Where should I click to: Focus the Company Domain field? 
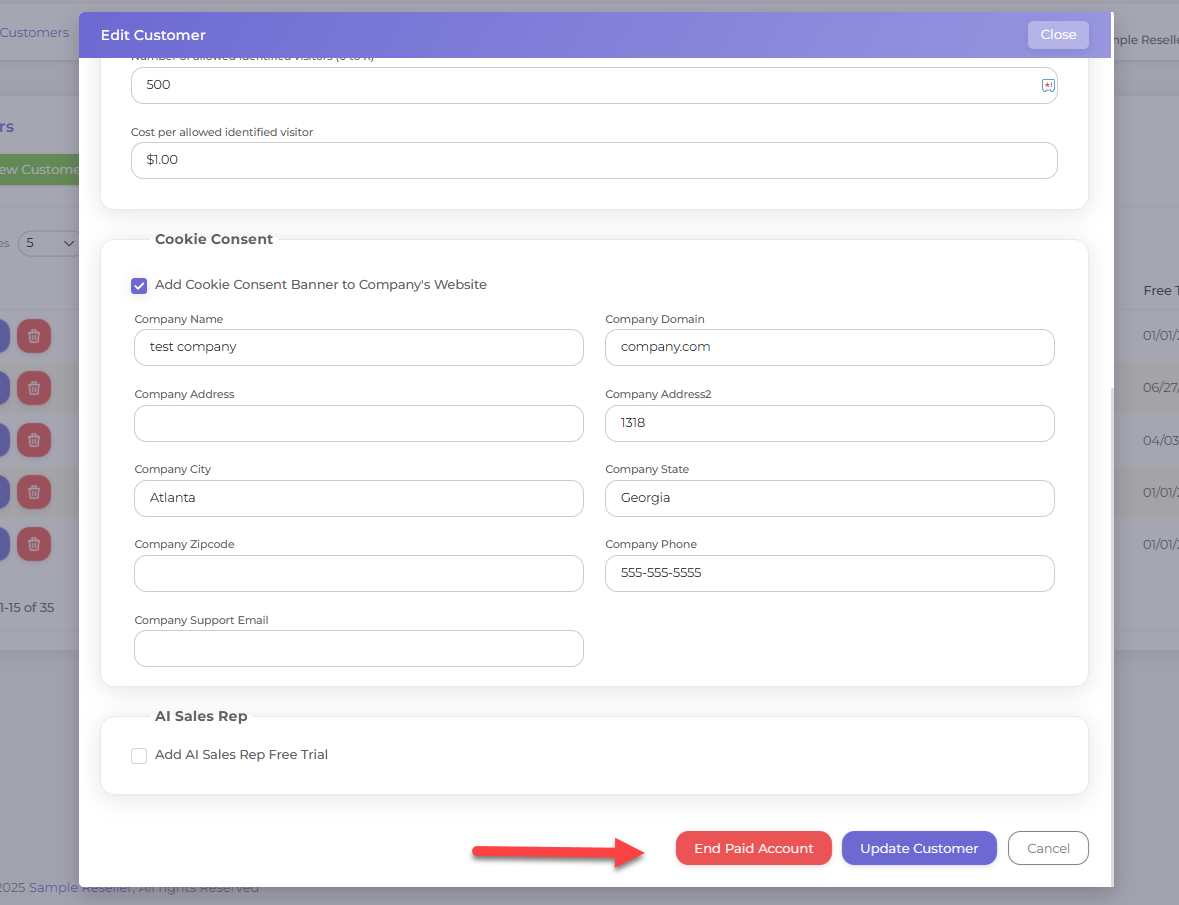[x=829, y=348]
